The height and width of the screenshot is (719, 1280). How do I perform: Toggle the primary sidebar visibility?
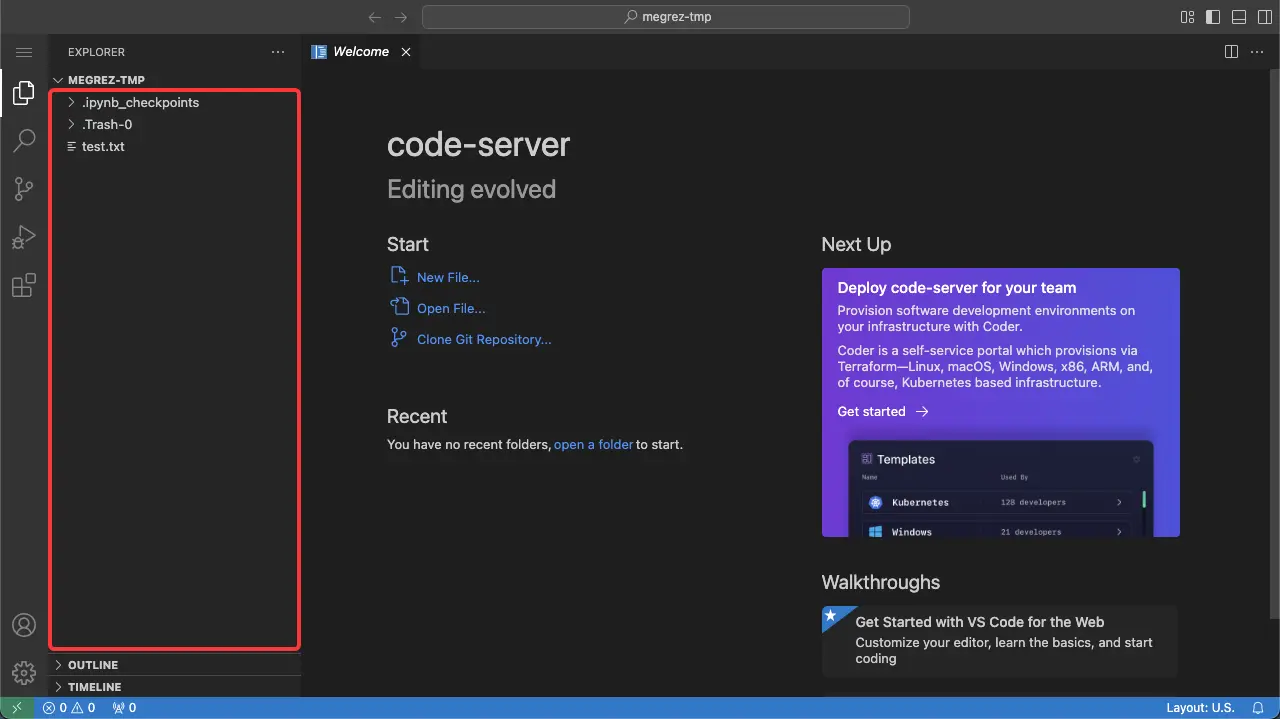tap(1211, 16)
